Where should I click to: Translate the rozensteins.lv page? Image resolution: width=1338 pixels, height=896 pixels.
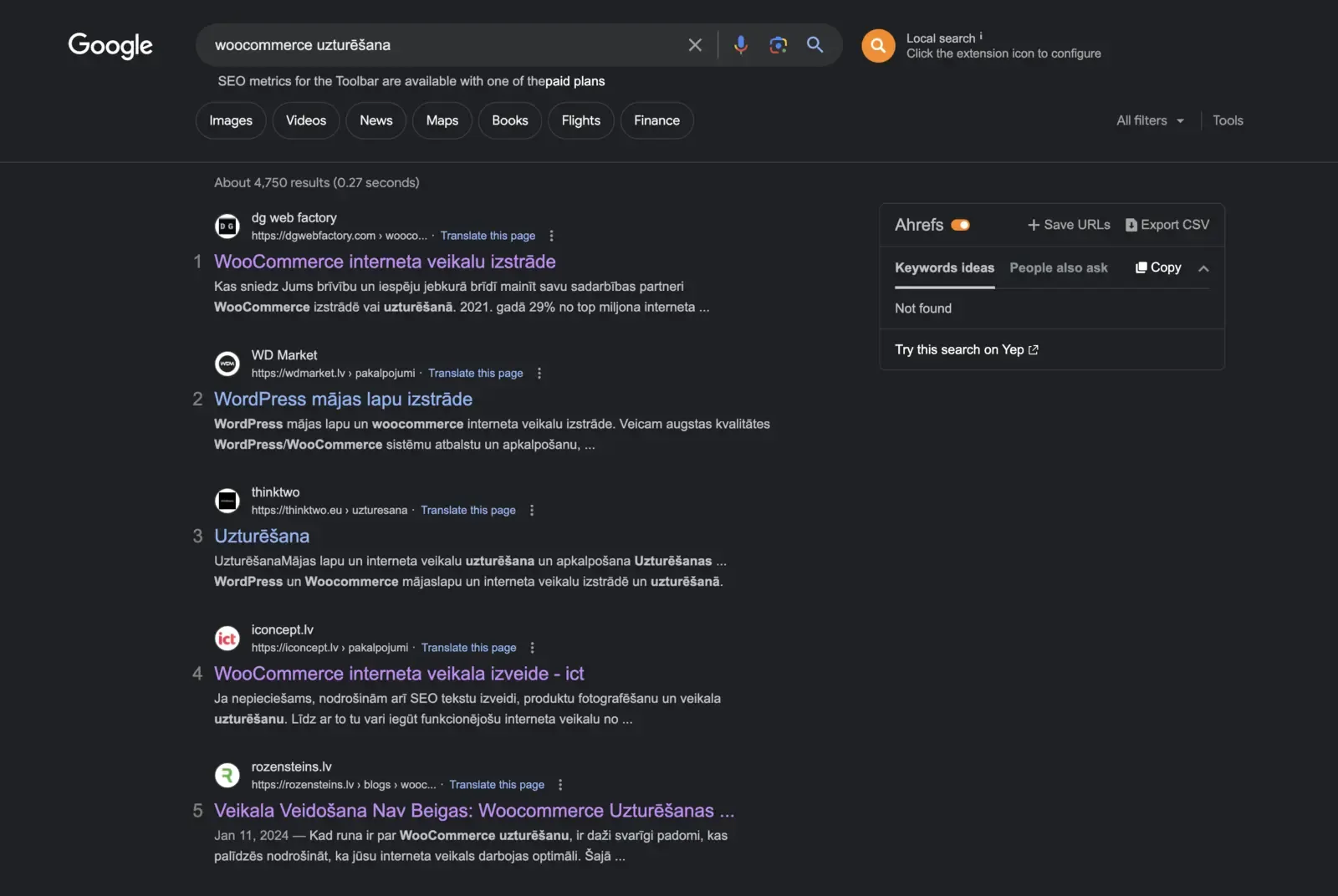point(497,785)
